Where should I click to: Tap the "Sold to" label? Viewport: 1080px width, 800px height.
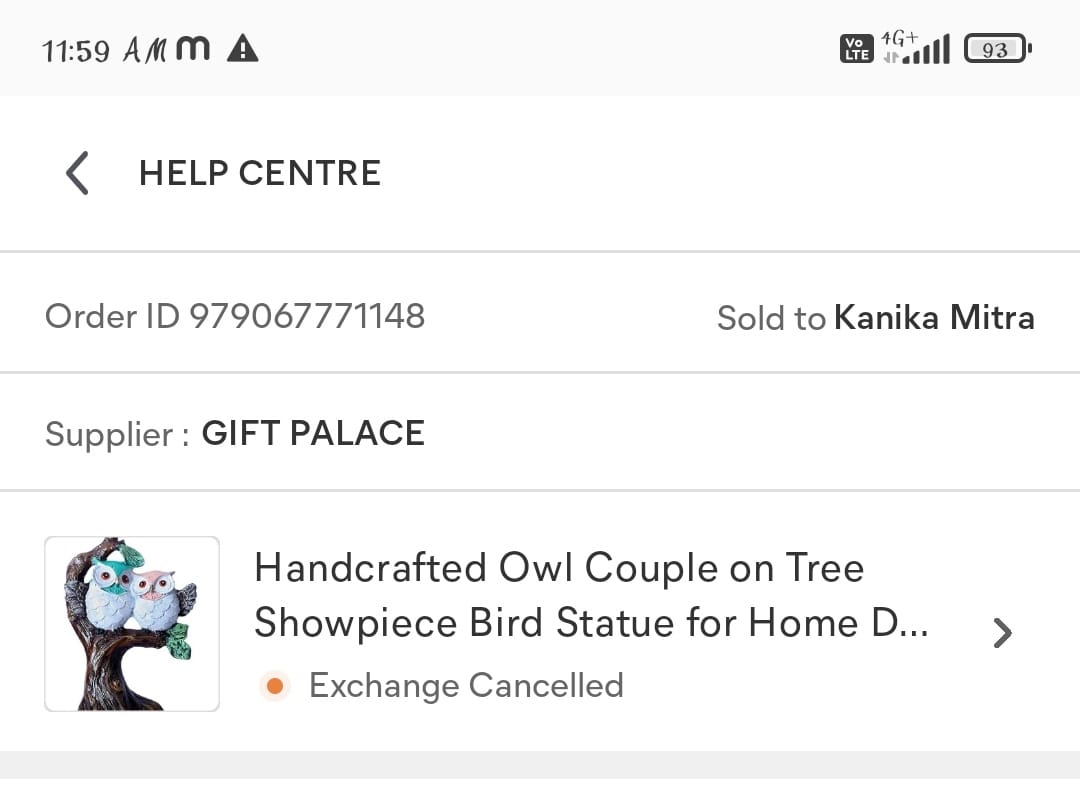771,319
